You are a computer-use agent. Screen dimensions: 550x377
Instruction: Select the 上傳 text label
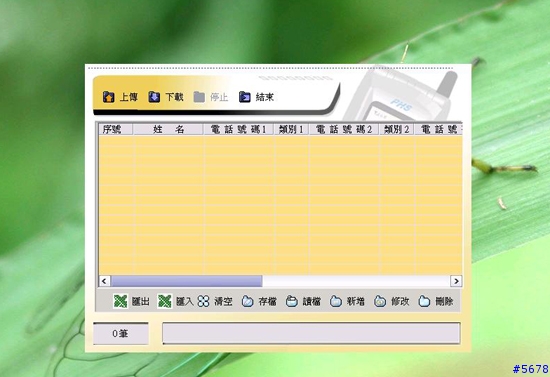129,97
